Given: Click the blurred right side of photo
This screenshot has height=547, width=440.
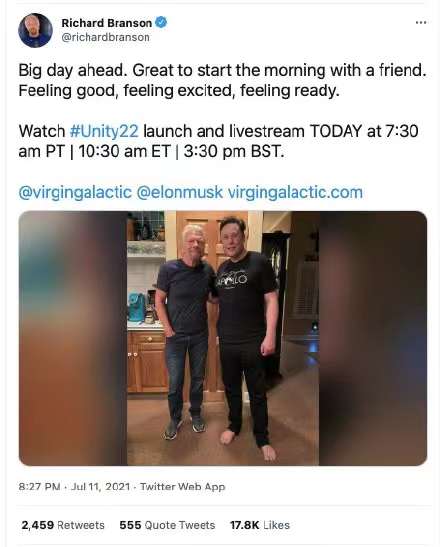Looking at the screenshot, I should pyautogui.click(x=373, y=338).
